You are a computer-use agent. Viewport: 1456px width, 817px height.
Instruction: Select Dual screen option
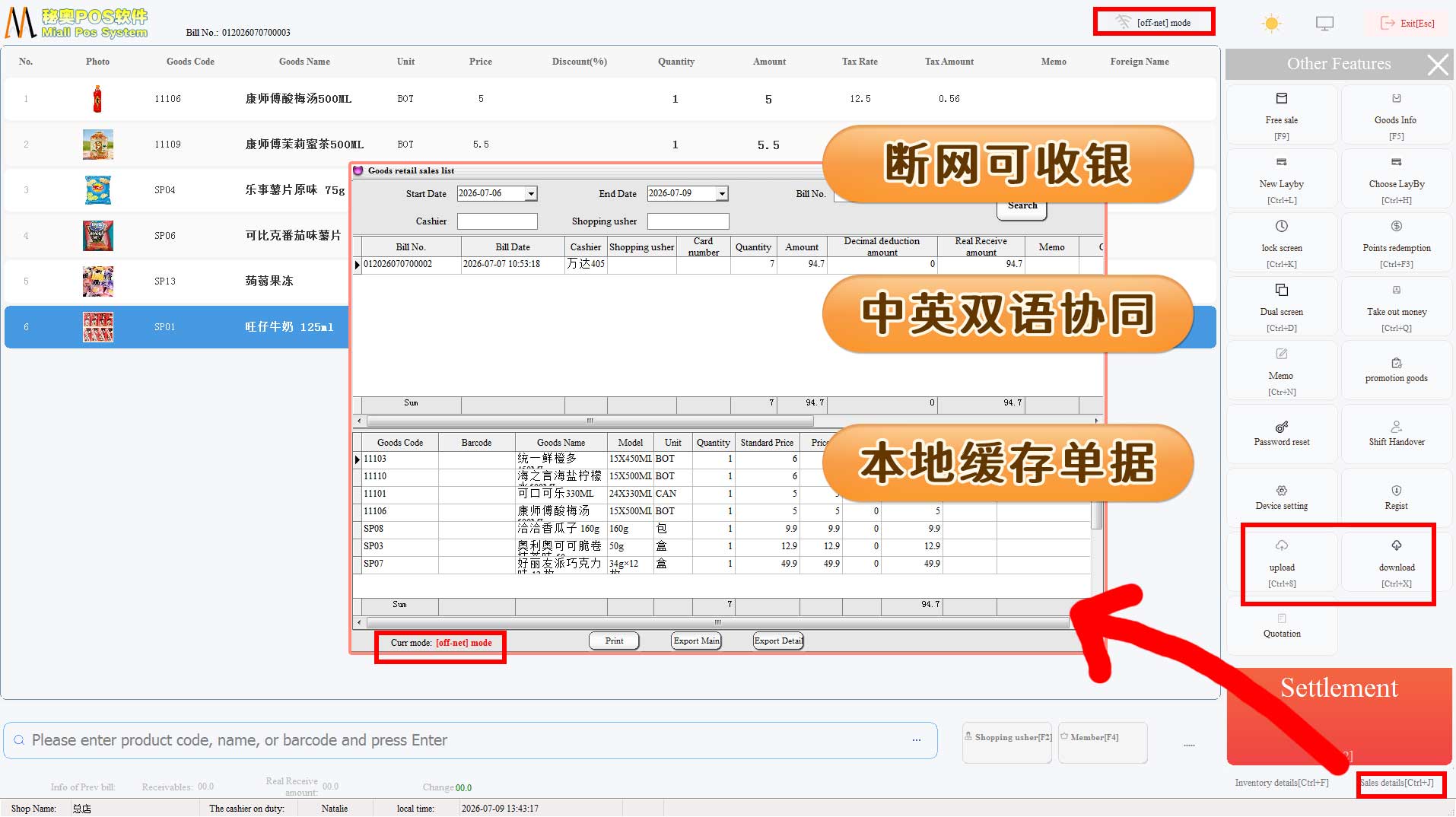pyautogui.click(x=1281, y=307)
